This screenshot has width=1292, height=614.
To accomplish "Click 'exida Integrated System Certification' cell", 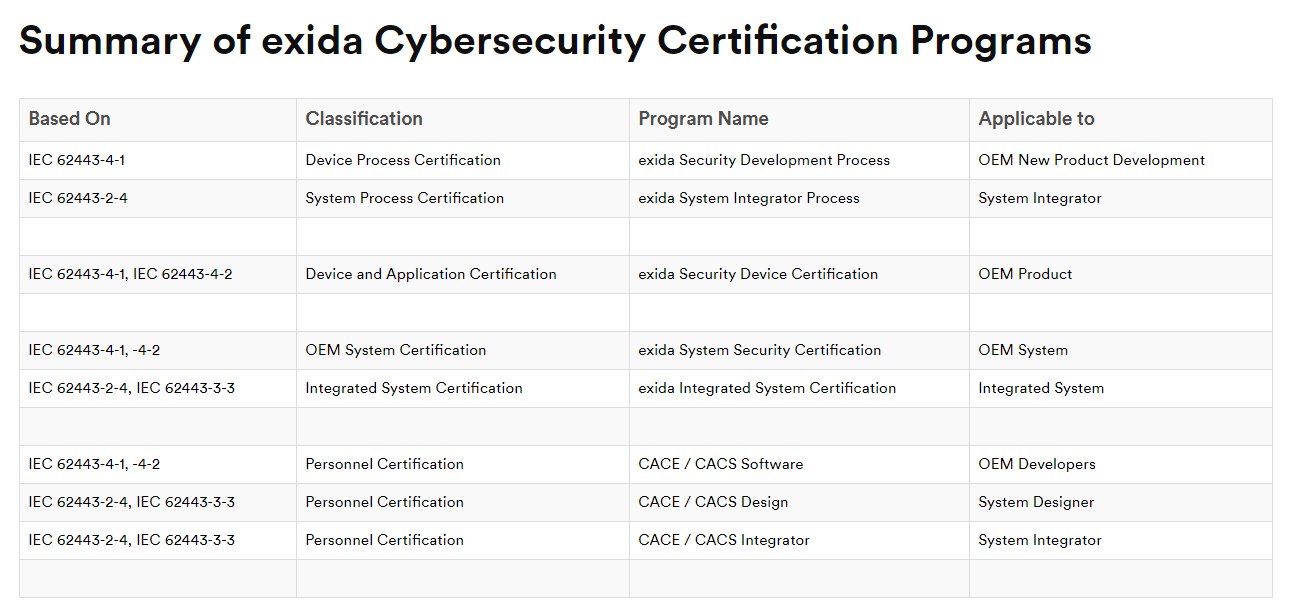I will click(x=799, y=388).
